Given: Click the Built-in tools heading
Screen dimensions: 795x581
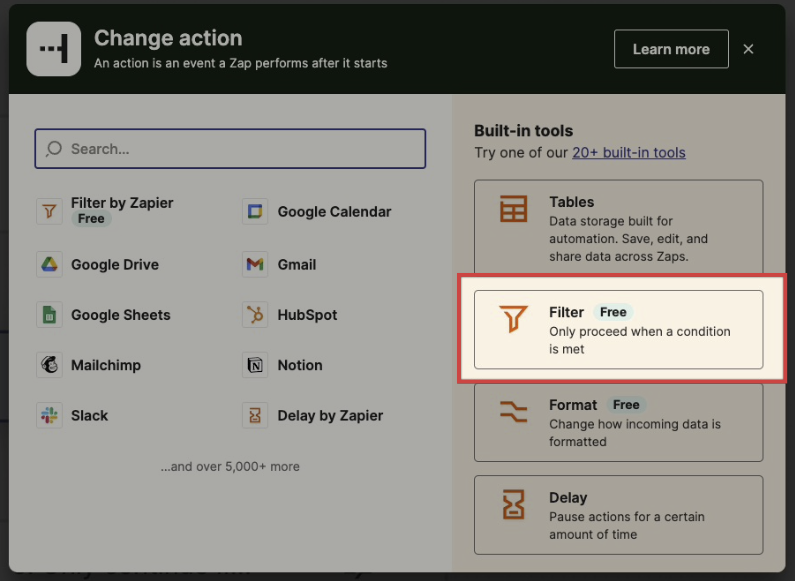Looking at the screenshot, I should click(x=524, y=131).
